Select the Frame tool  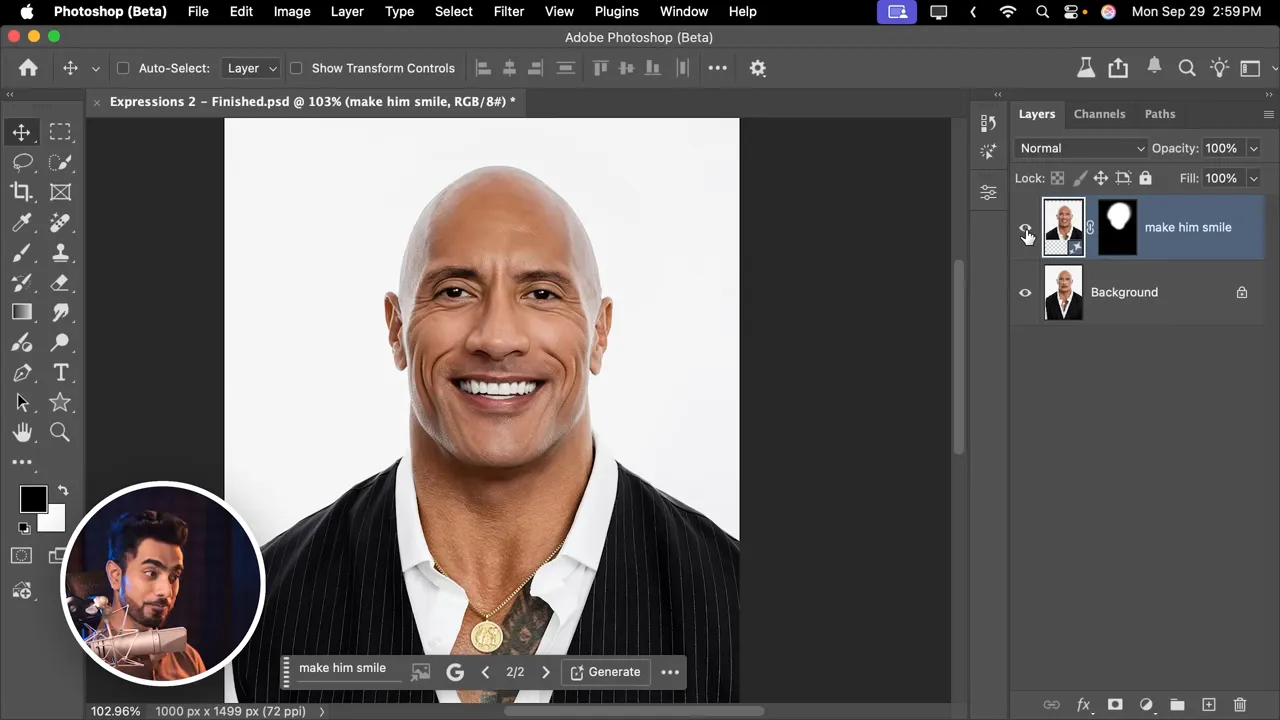pyautogui.click(x=60, y=192)
